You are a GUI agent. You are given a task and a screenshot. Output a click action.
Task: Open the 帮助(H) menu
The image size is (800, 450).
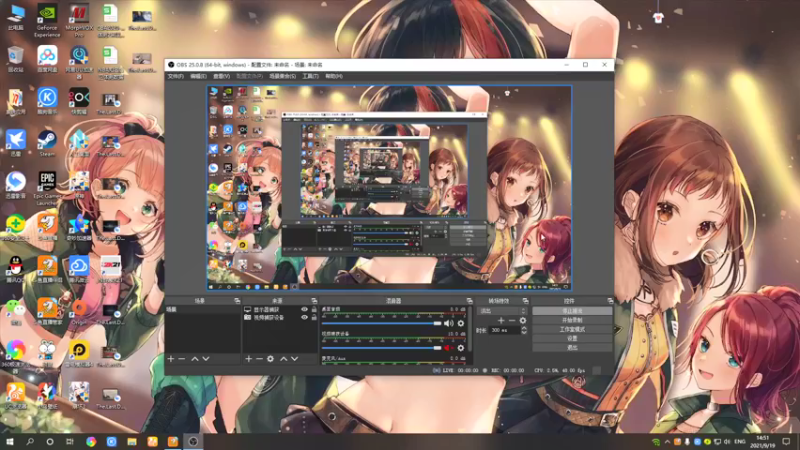tap(334, 76)
